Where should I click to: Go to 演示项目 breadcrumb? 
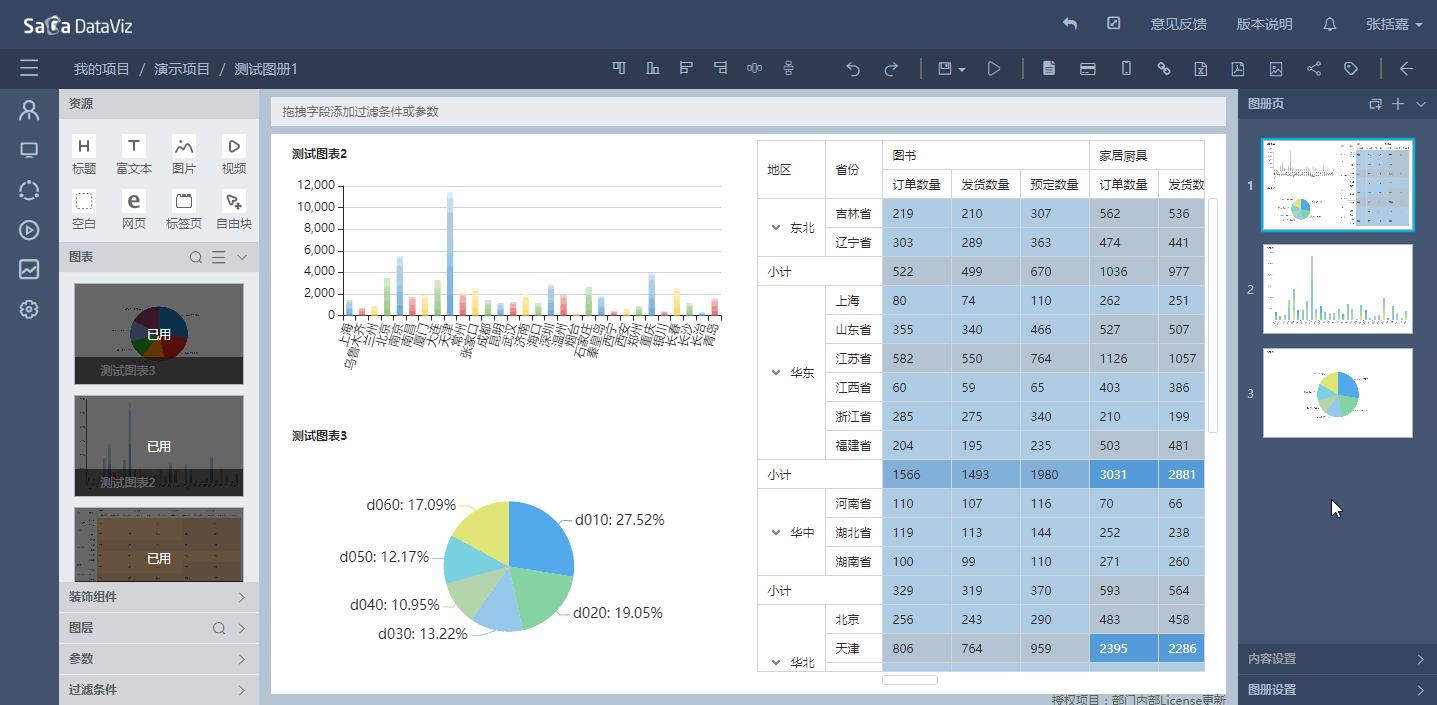tap(182, 69)
